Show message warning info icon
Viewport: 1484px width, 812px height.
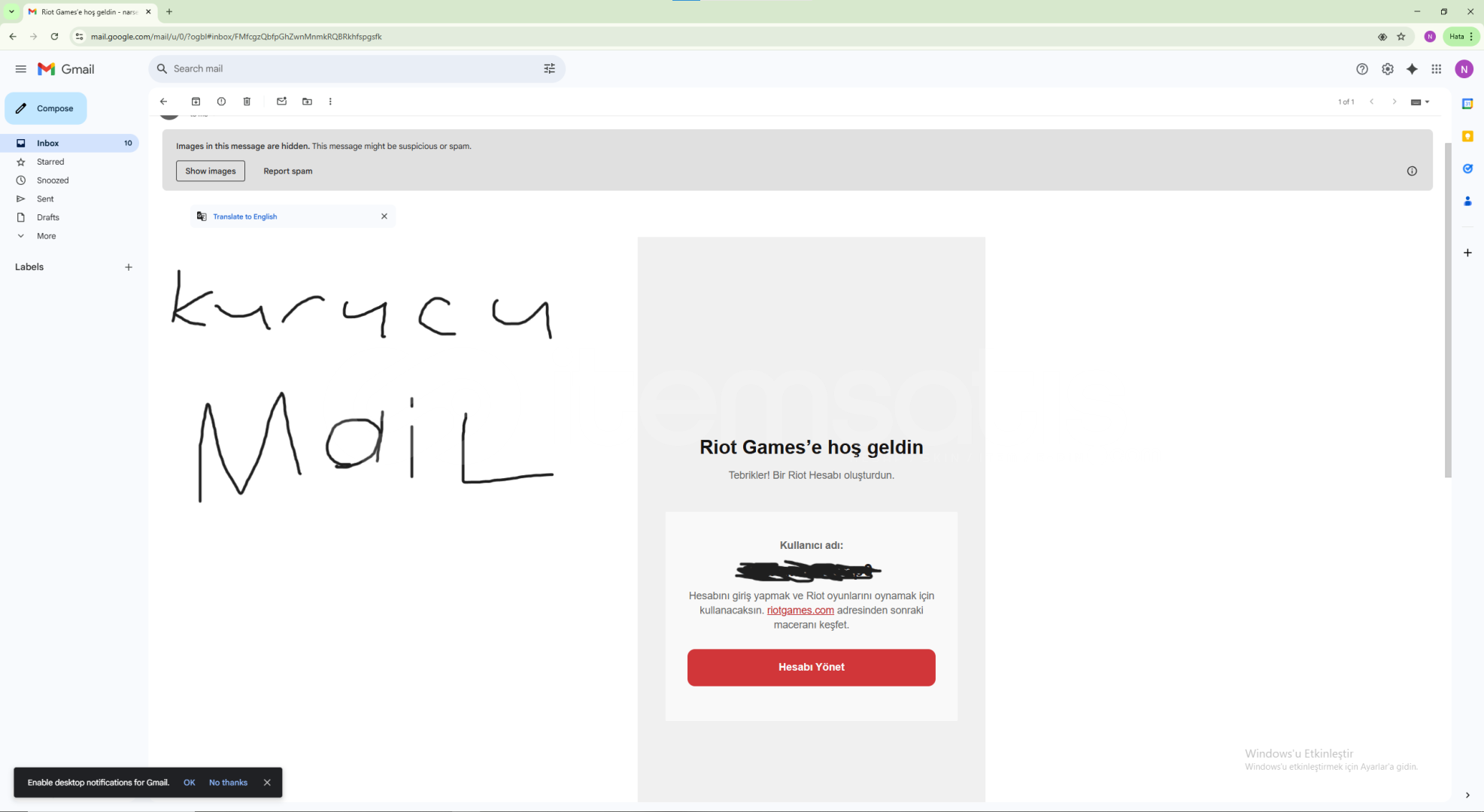1412,171
